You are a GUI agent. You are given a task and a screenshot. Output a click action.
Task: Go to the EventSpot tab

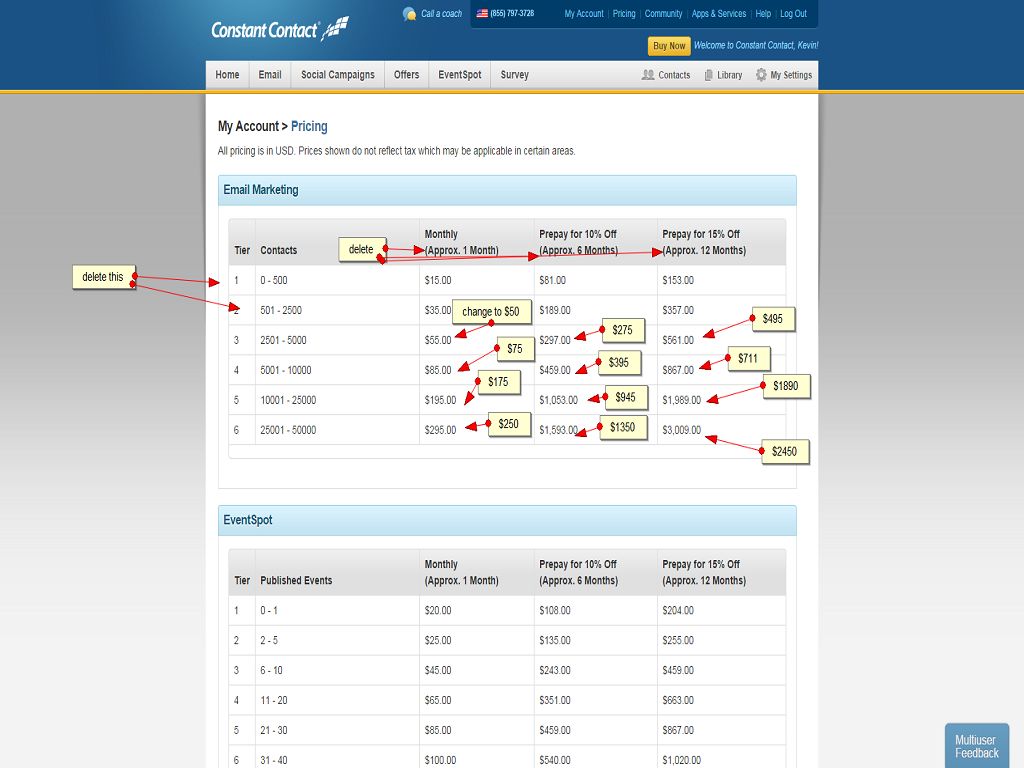[460, 74]
